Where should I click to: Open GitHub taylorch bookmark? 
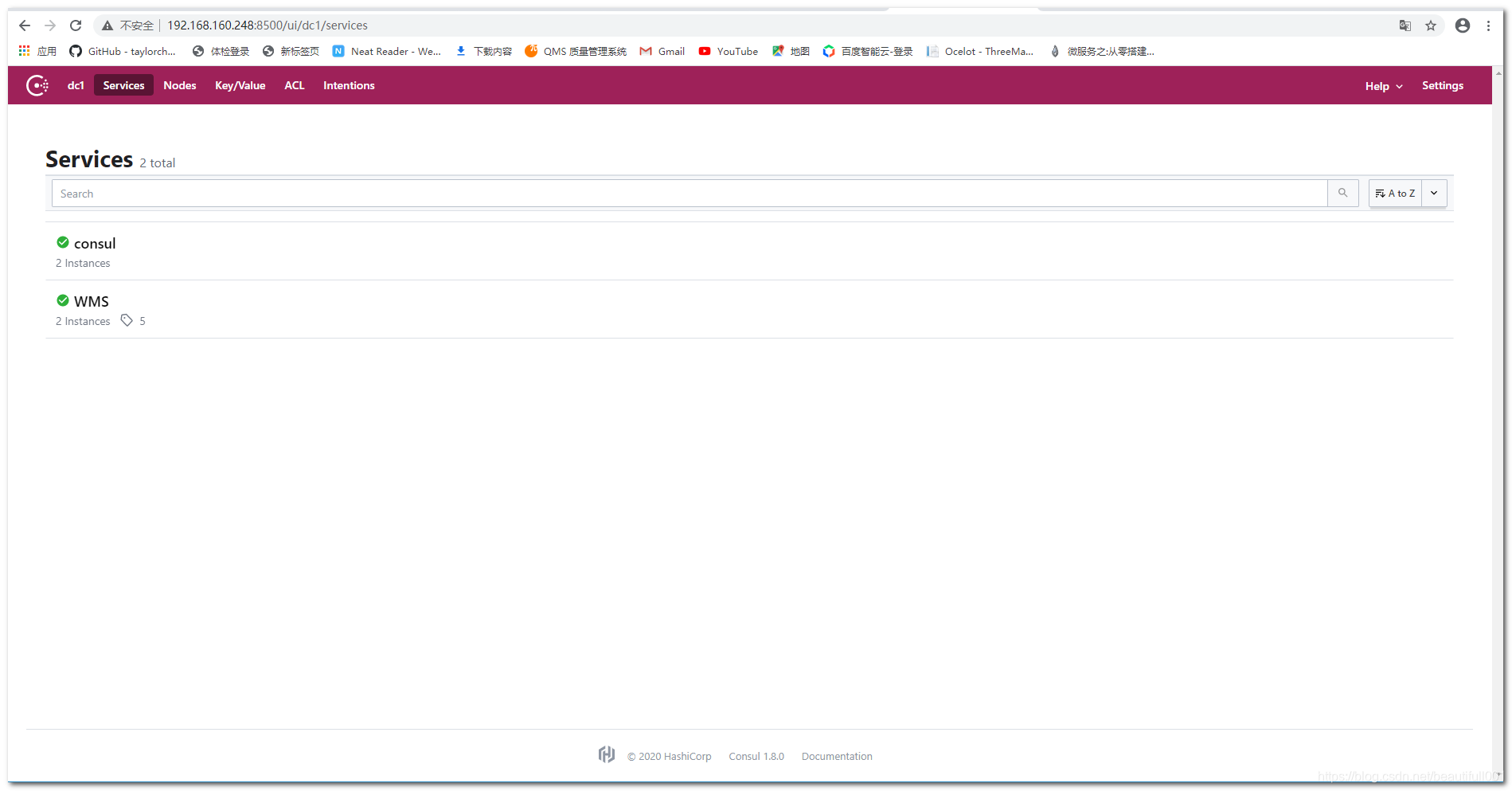(x=123, y=51)
